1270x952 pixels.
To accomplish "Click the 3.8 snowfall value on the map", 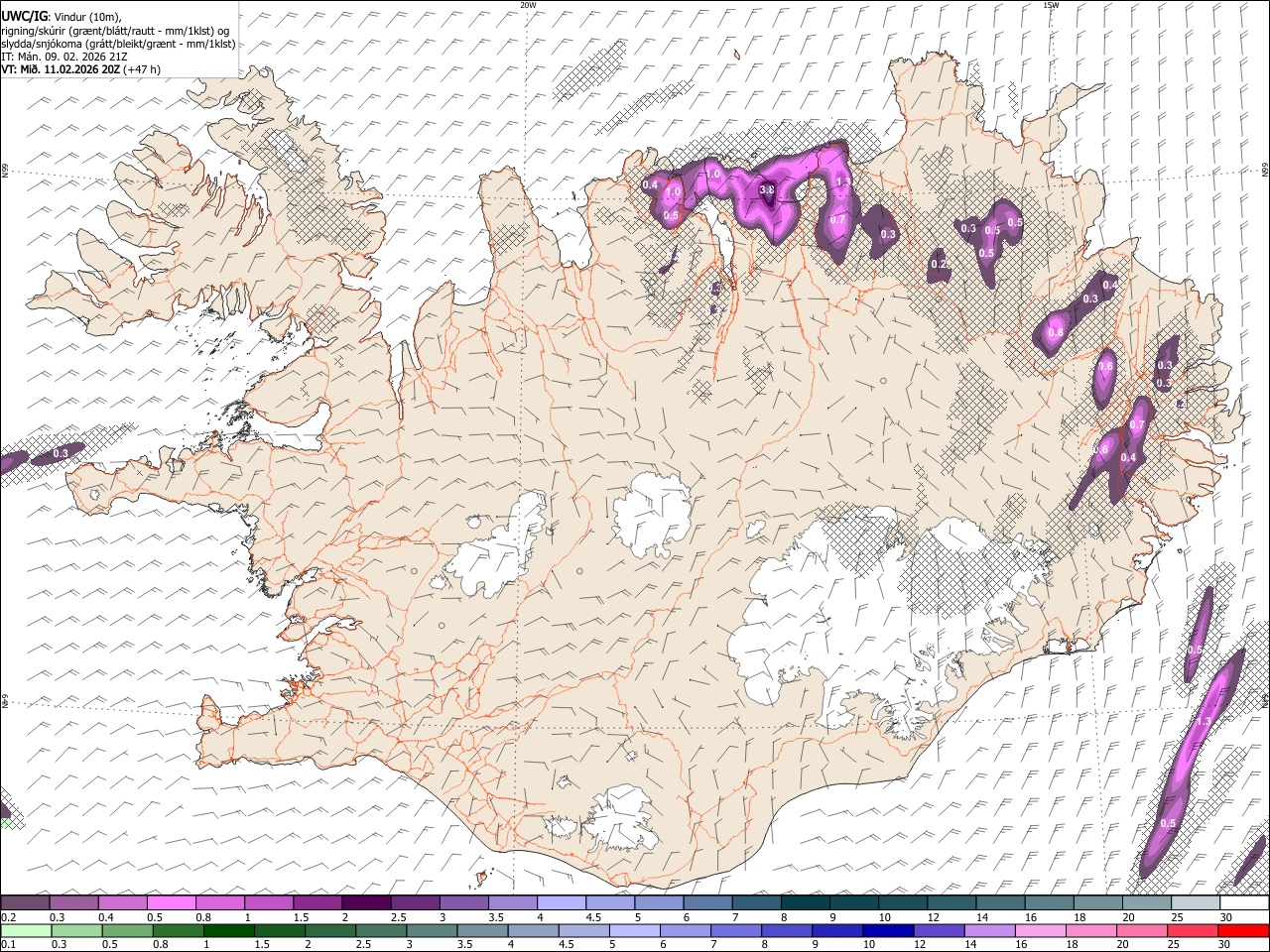I will (767, 189).
